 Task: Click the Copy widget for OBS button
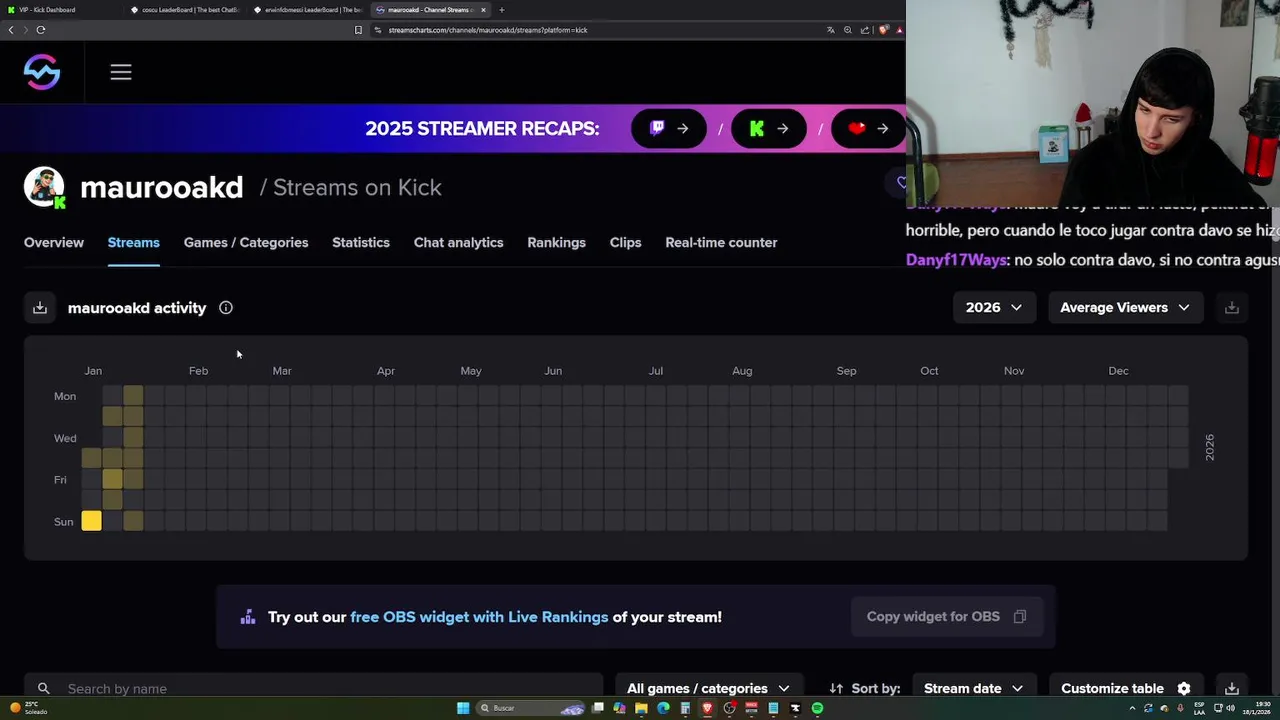(946, 616)
